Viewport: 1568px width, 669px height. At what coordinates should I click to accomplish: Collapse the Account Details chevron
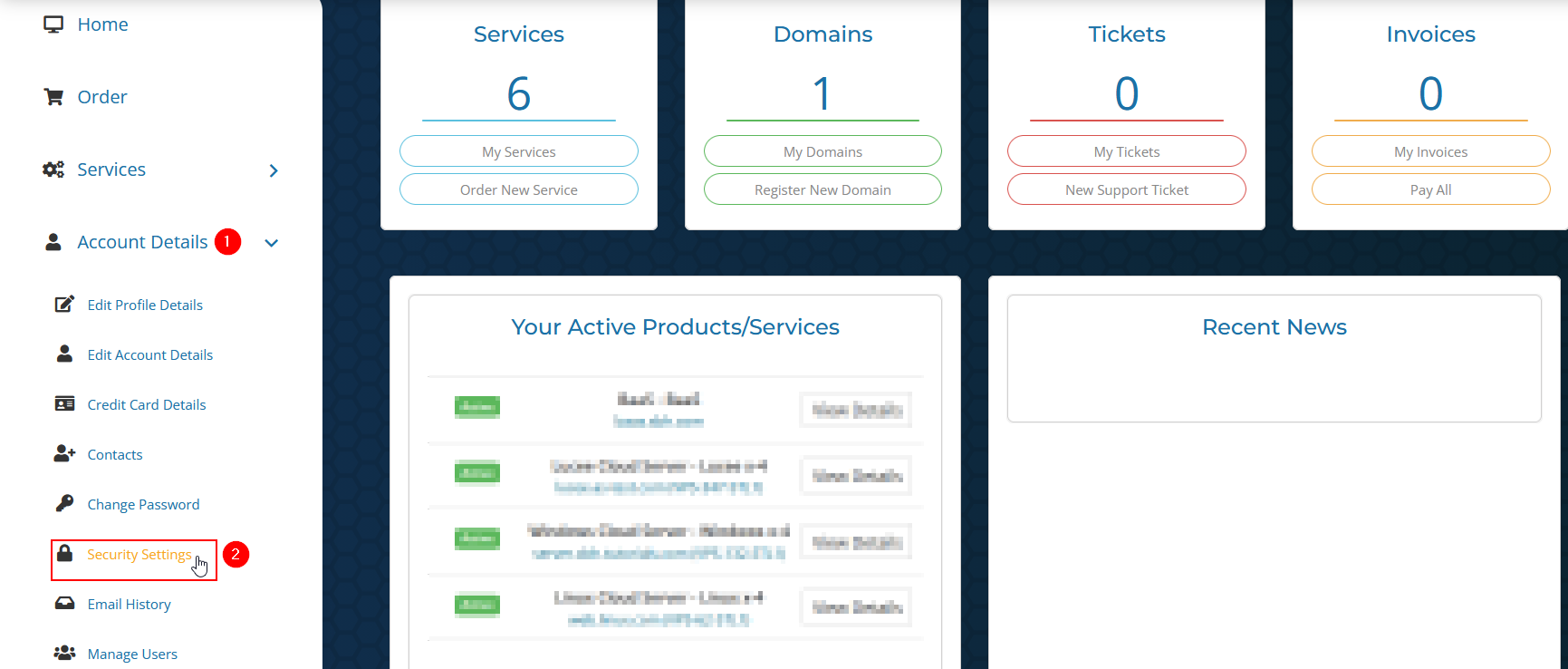[272, 243]
